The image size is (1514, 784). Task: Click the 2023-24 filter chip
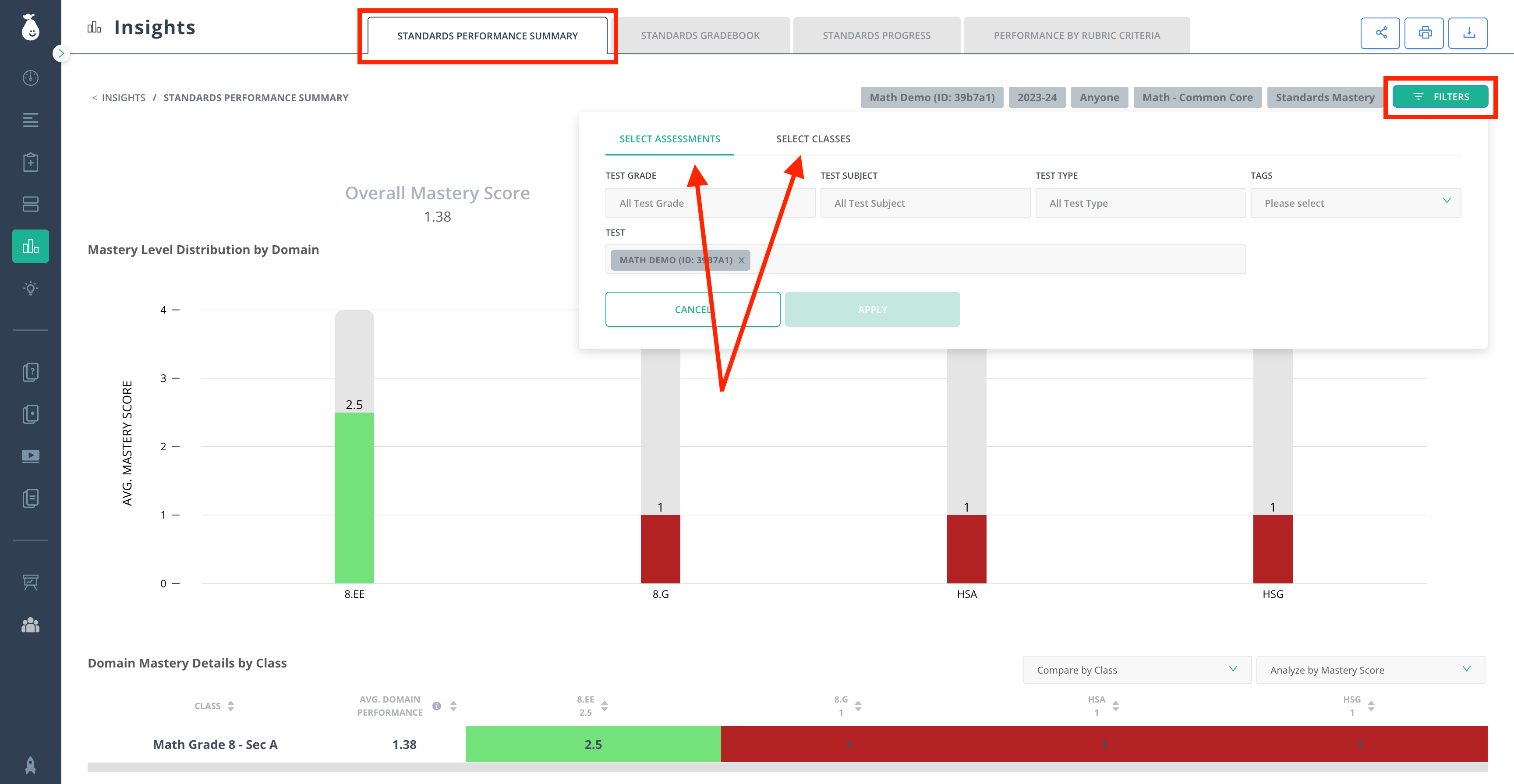coord(1037,98)
